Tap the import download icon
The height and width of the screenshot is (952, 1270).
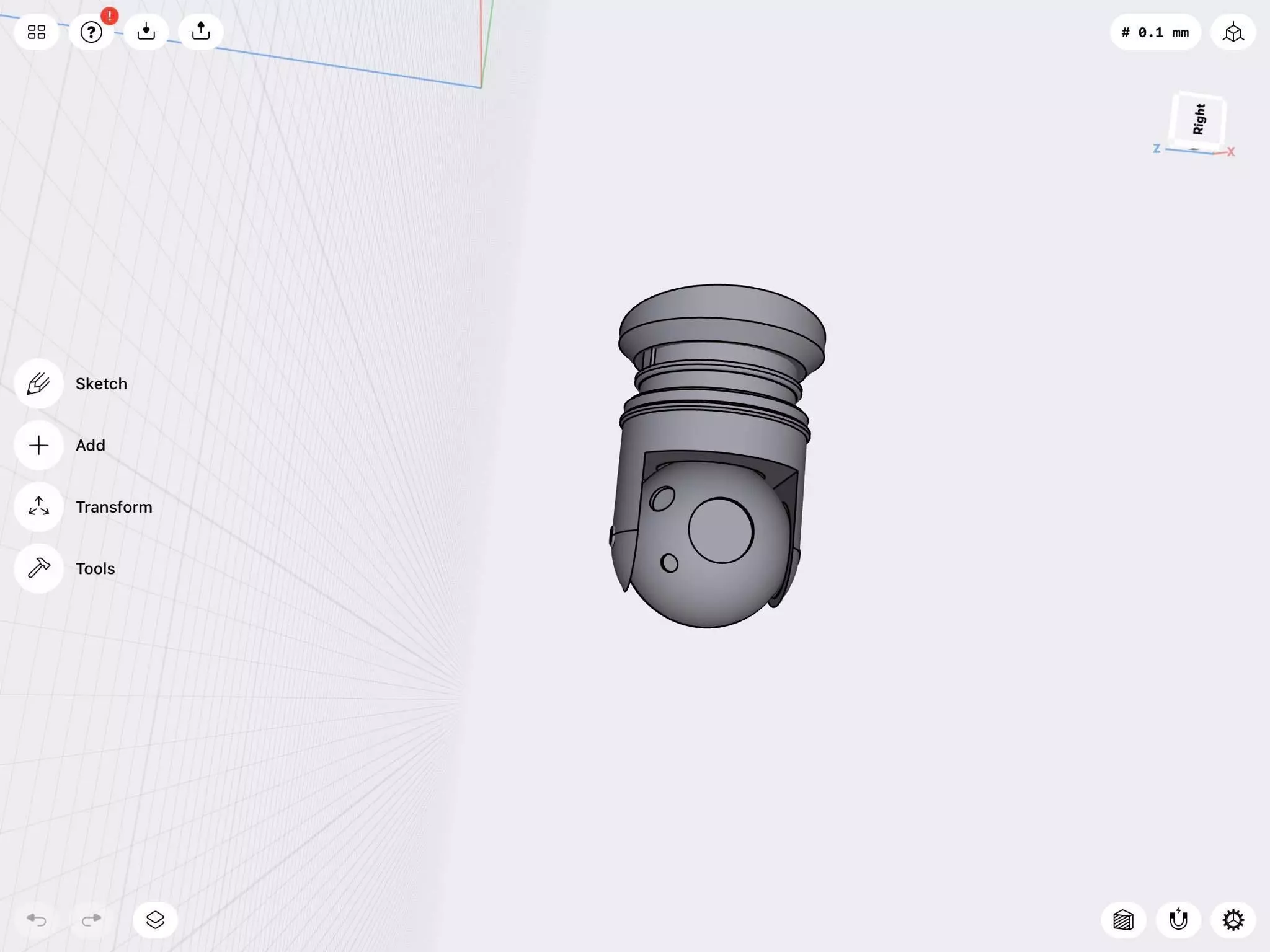[x=146, y=32]
